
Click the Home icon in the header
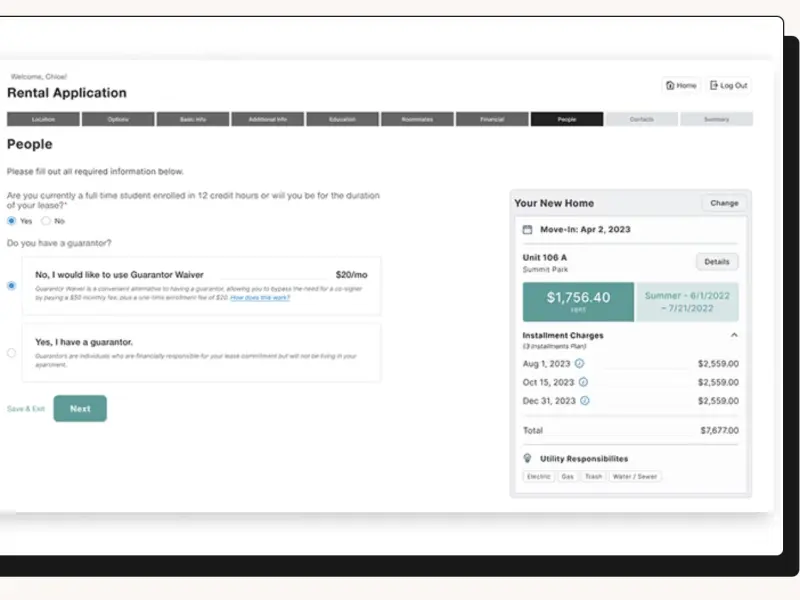[670, 86]
